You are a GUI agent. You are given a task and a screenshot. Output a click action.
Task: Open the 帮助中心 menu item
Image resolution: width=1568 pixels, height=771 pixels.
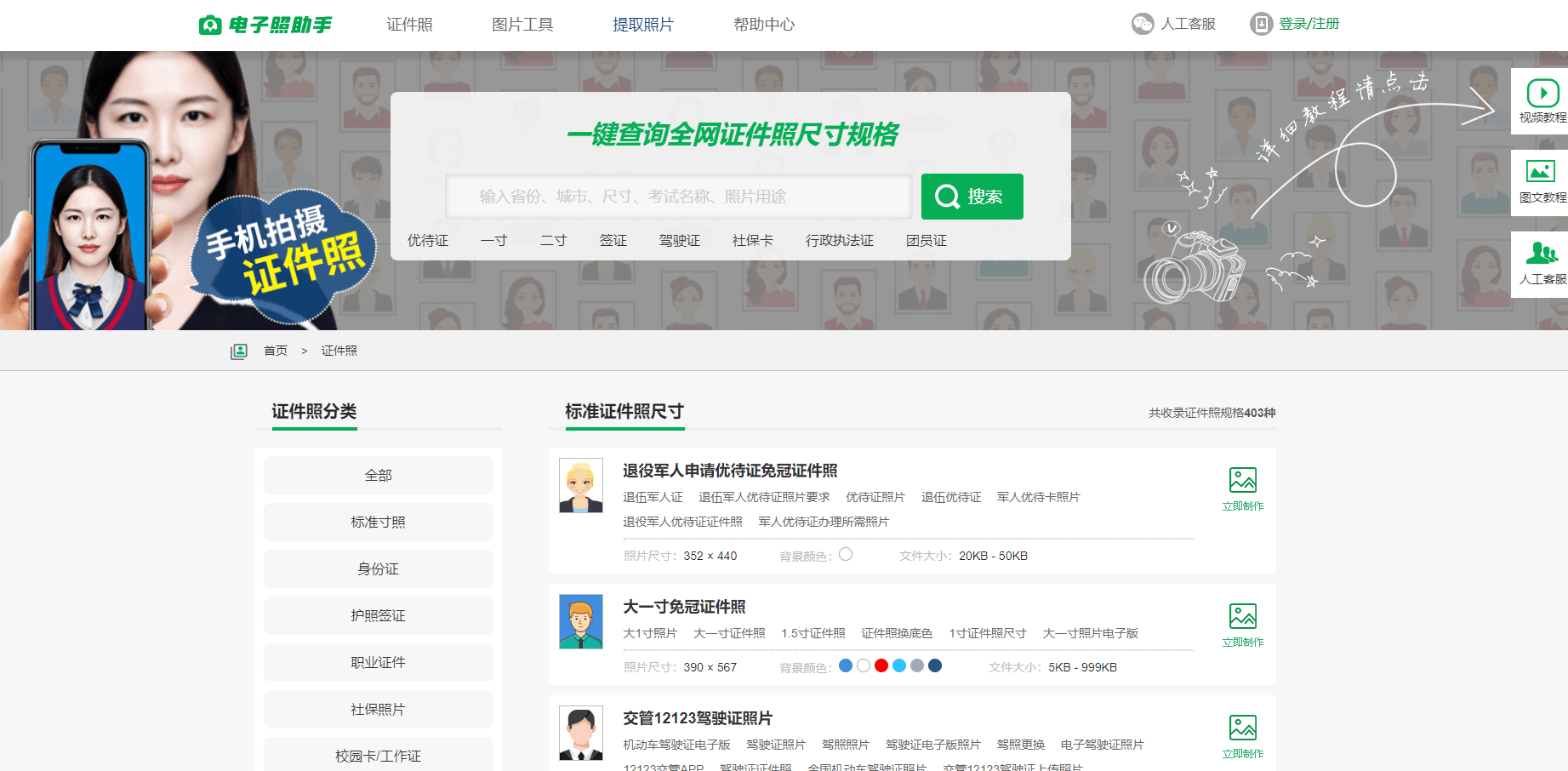click(x=763, y=24)
